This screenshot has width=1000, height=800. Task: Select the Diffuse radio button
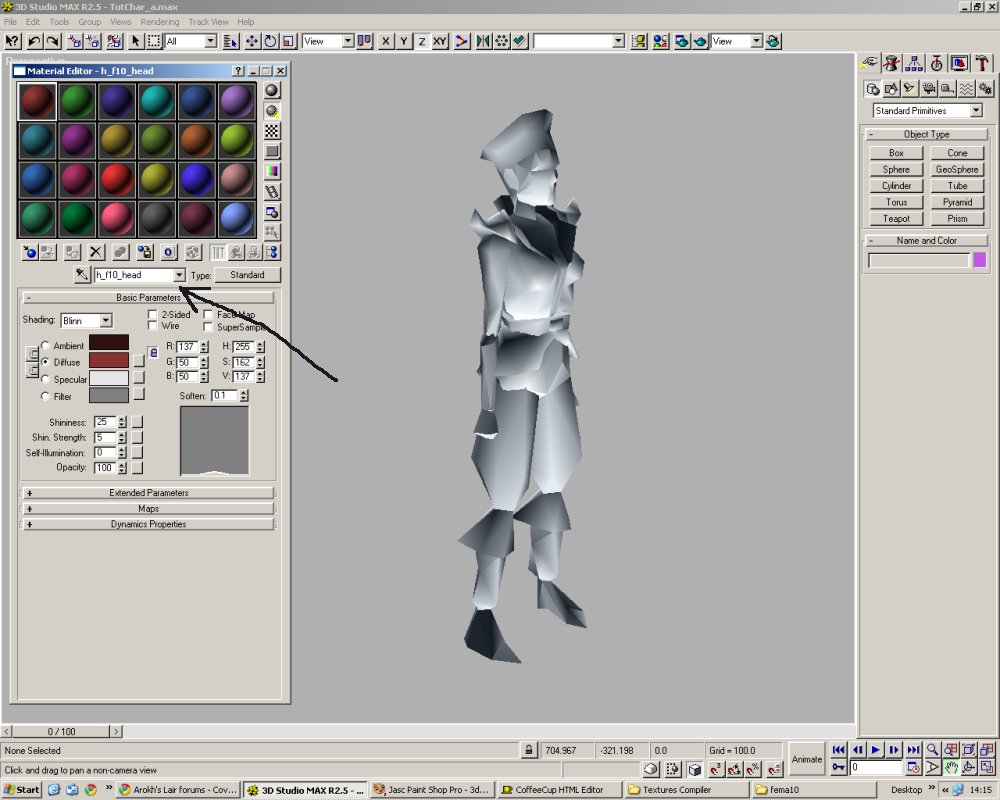coord(45,362)
